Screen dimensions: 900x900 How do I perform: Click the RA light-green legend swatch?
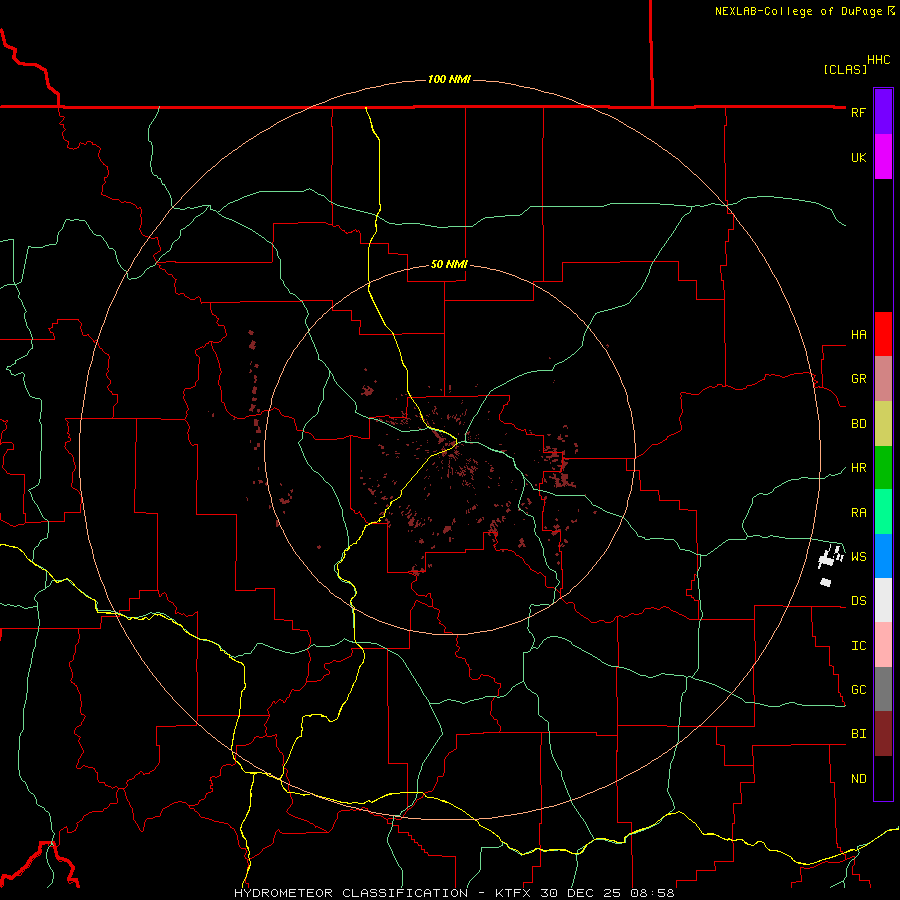(x=883, y=512)
